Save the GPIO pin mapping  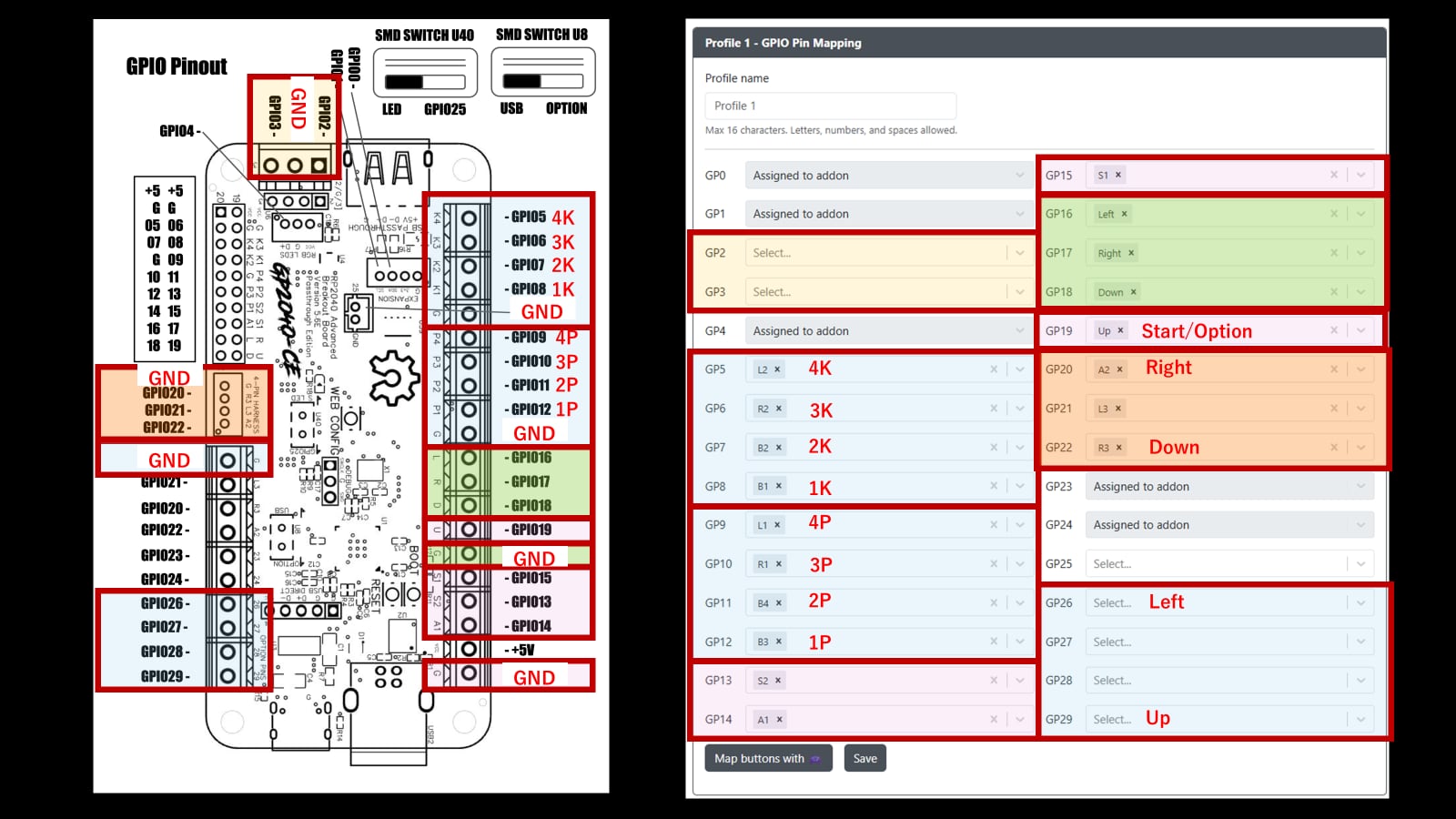[864, 758]
